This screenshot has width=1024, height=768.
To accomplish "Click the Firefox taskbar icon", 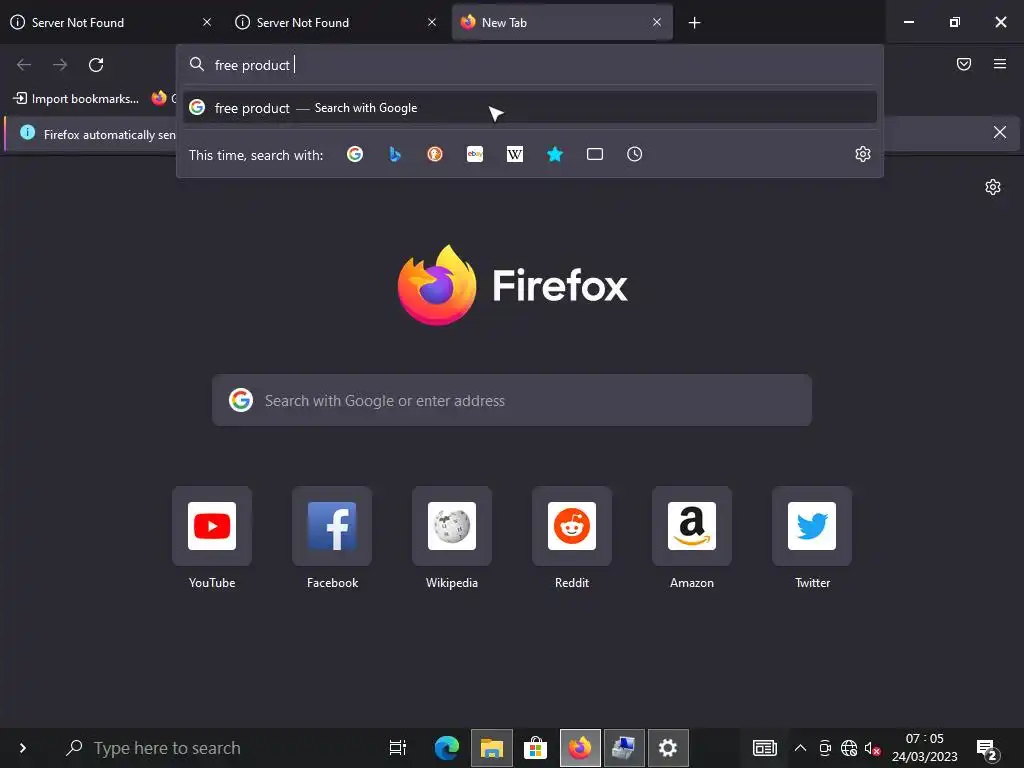I will 580,748.
